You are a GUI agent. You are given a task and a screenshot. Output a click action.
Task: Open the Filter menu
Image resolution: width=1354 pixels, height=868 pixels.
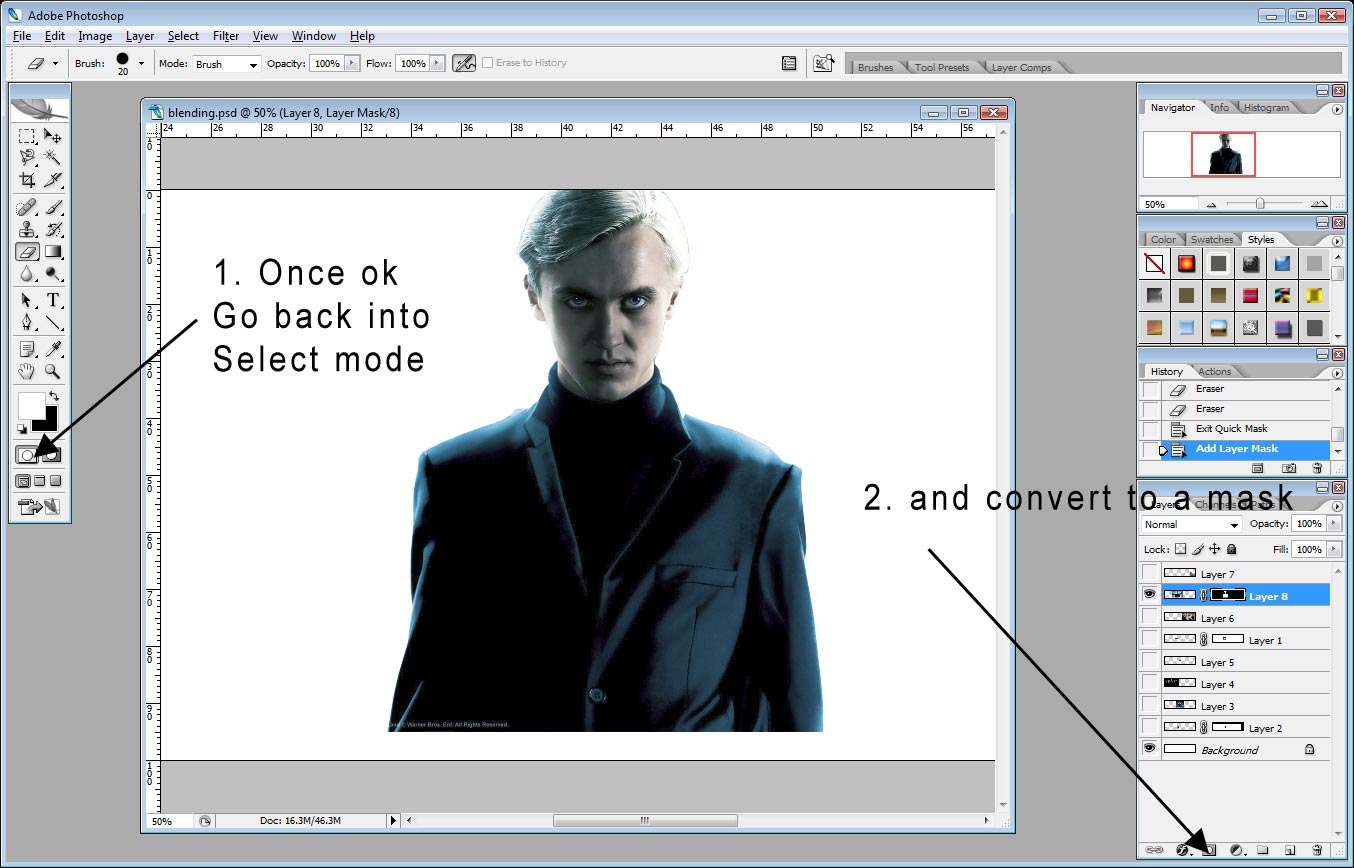[226, 36]
